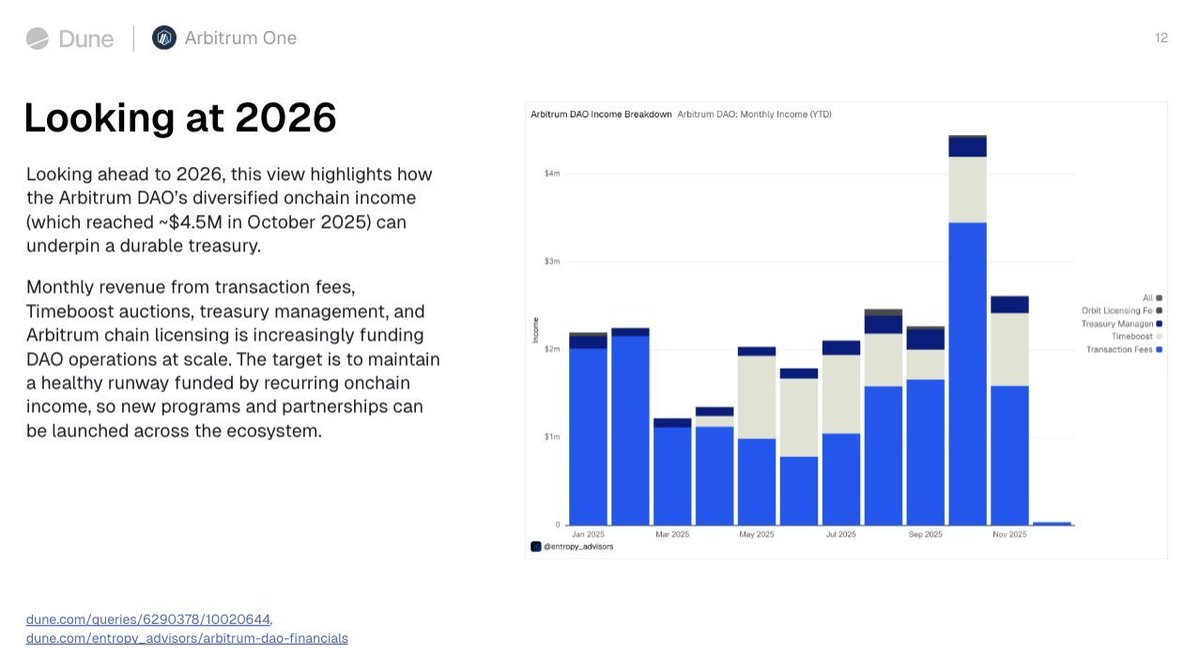The width and height of the screenshot is (1200, 670).
Task: Click the paragraph starting Monthly revenue from transaction
Action: [x=233, y=359]
